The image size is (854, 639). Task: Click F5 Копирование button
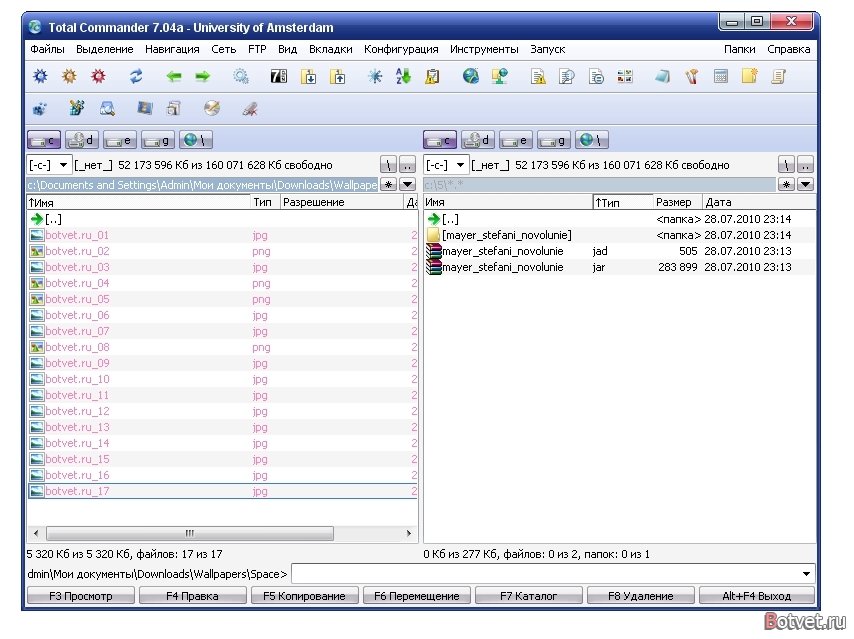(x=304, y=596)
